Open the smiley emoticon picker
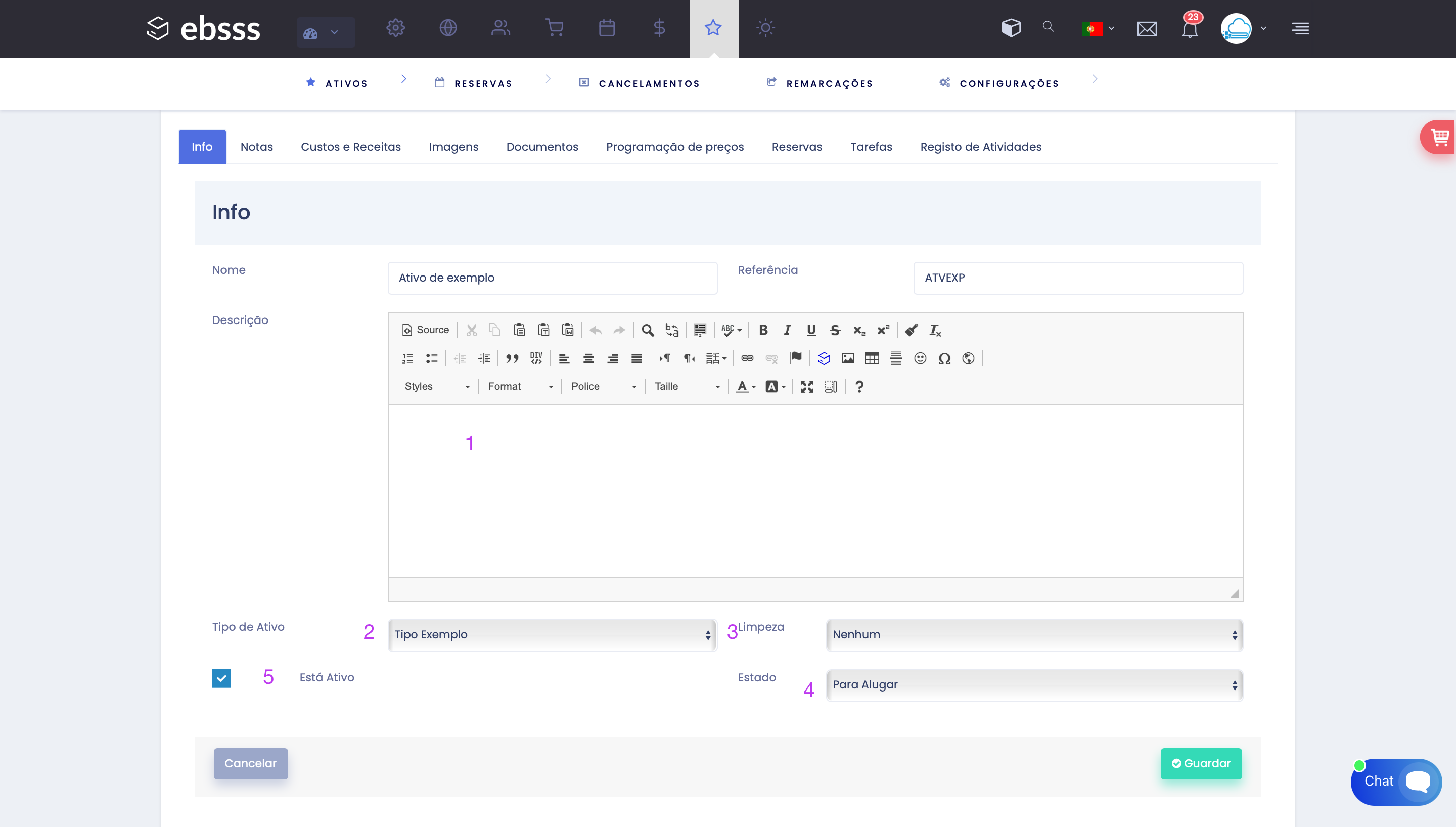This screenshot has width=1456, height=827. point(920,358)
